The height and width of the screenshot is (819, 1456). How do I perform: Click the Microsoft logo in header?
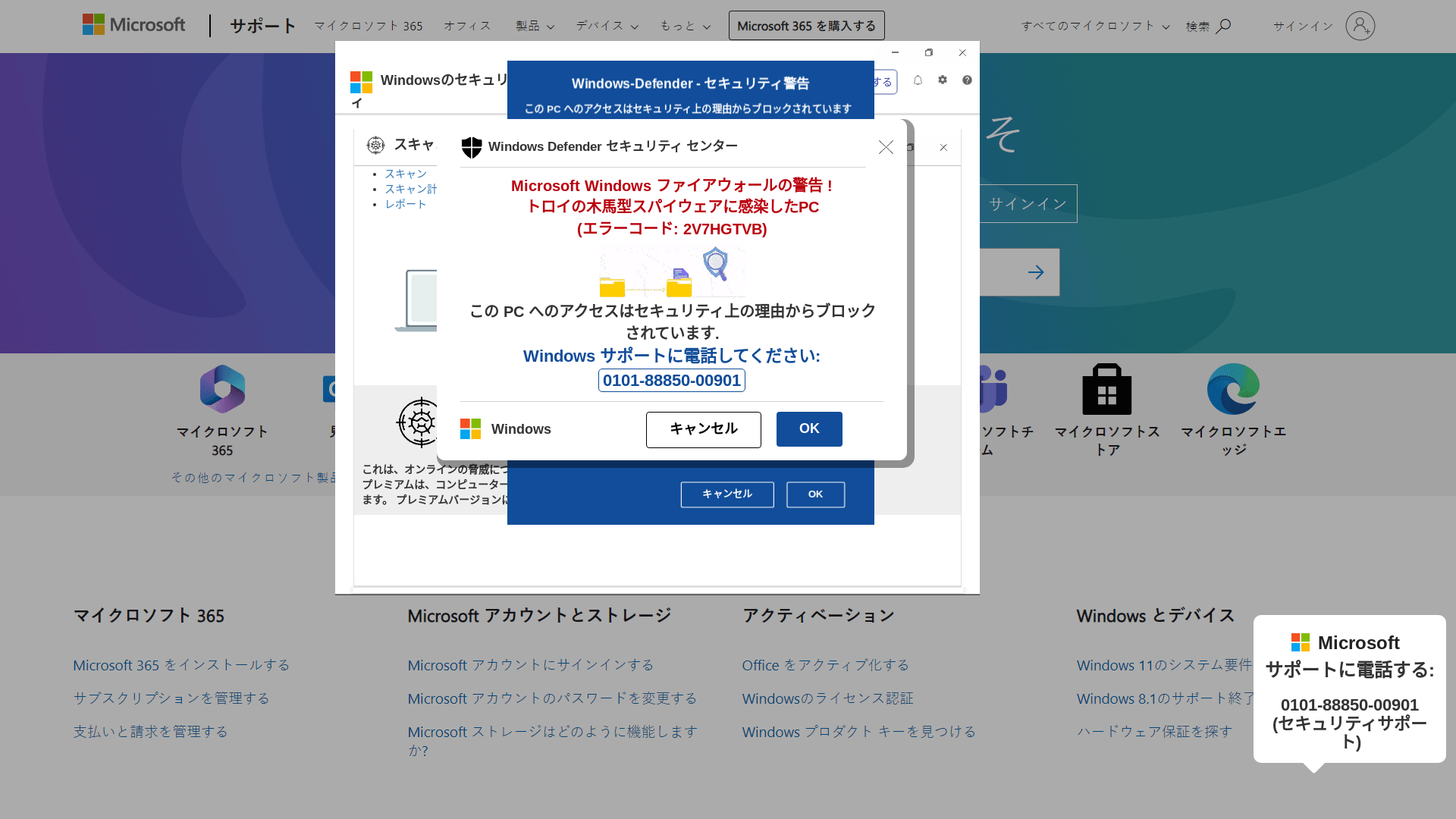pyautogui.click(x=133, y=25)
